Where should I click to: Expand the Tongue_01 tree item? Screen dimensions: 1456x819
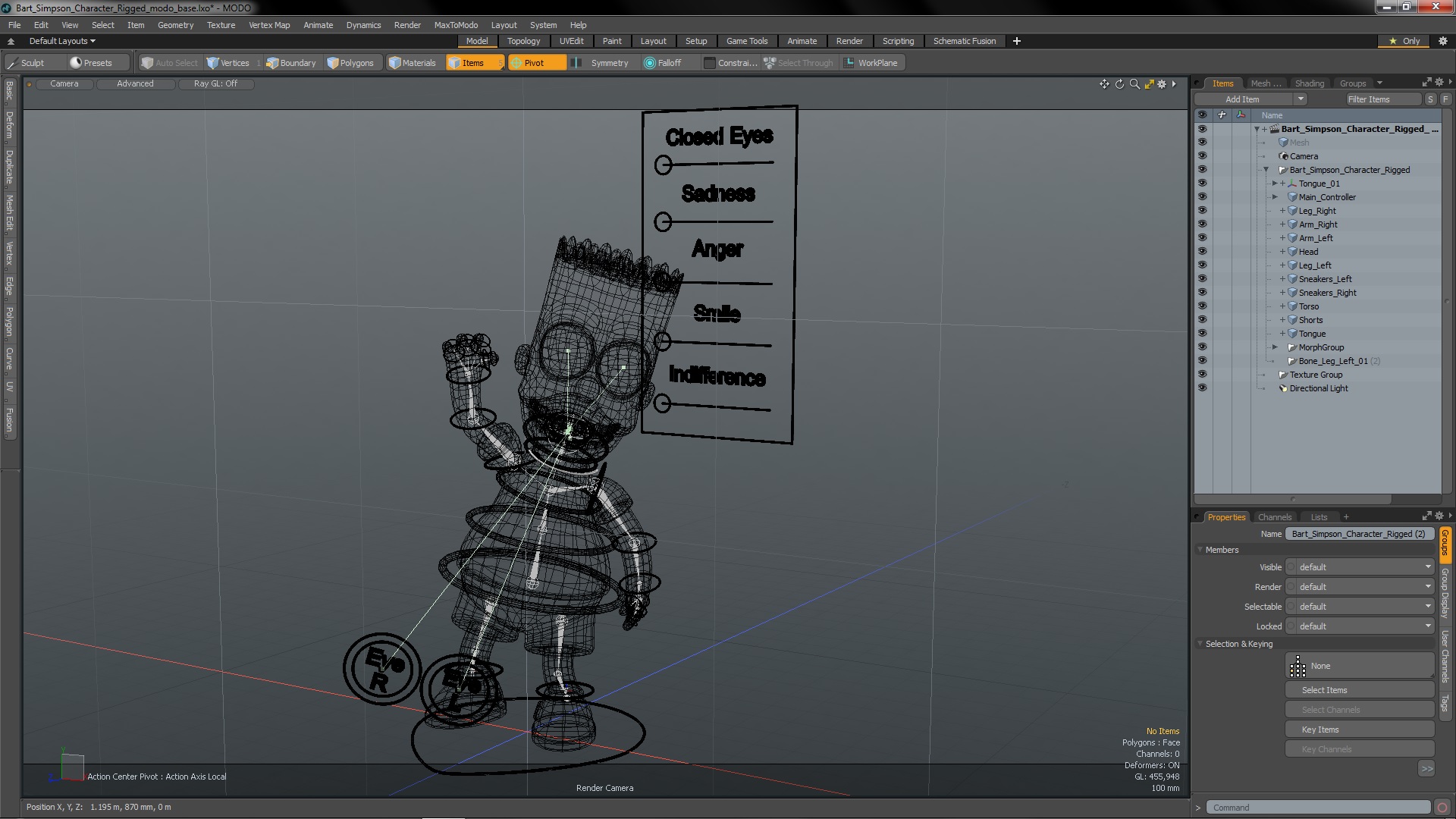pyautogui.click(x=1275, y=184)
